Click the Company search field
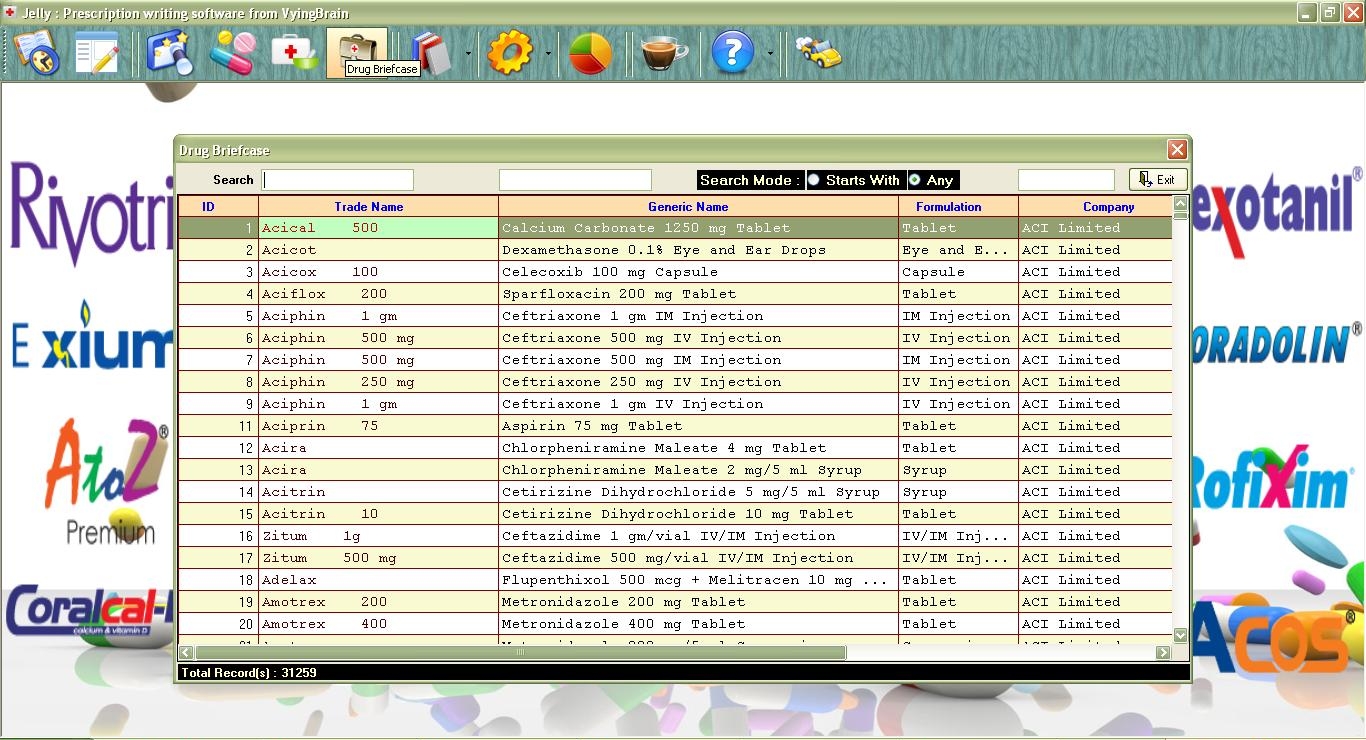 point(1066,180)
